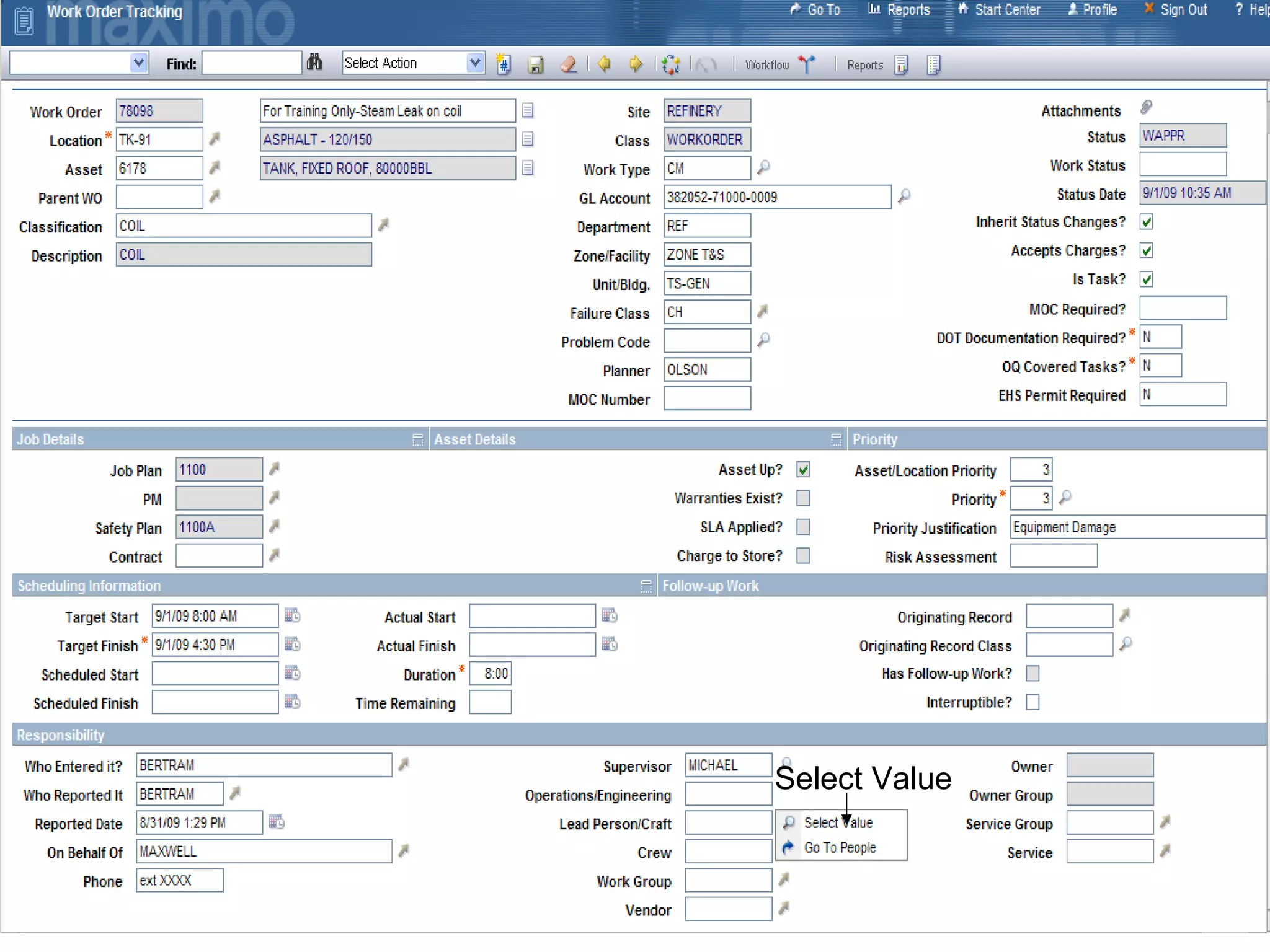Viewport: 1270px width, 952px height.
Task: Go to next record arrow
Action: pos(635,64)
